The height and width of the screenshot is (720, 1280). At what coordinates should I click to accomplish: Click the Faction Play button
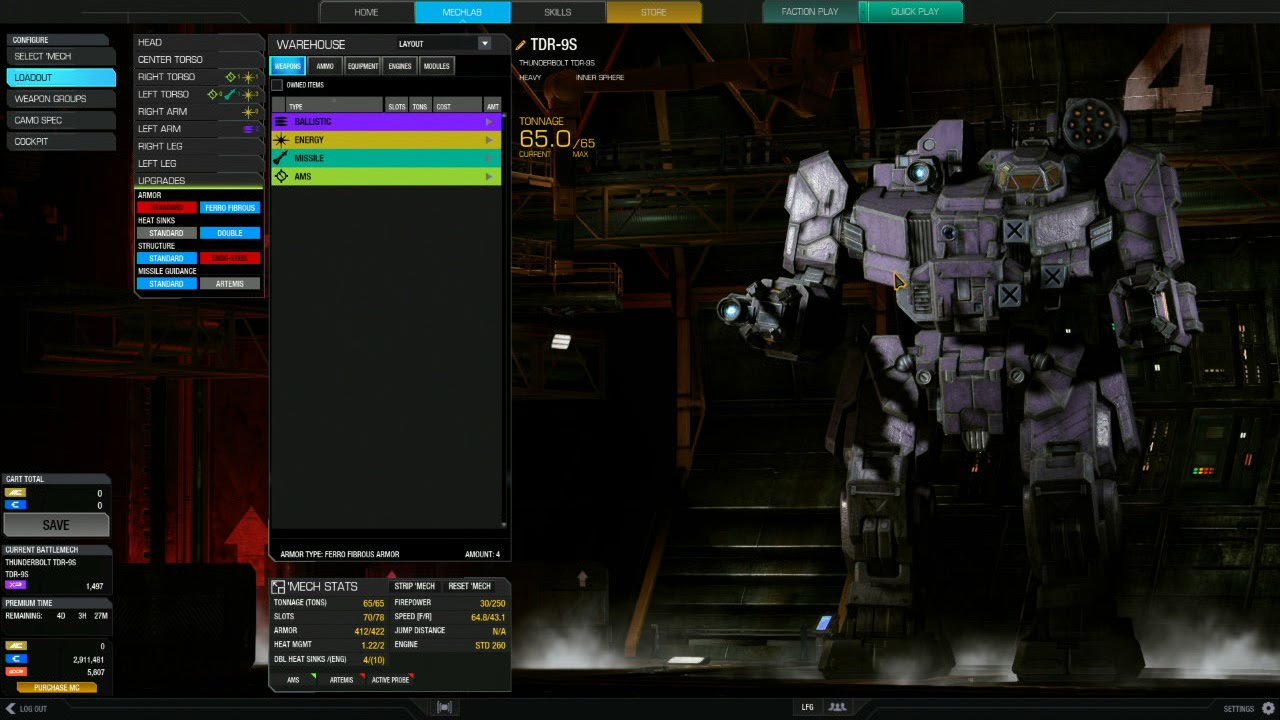[811, 12]
